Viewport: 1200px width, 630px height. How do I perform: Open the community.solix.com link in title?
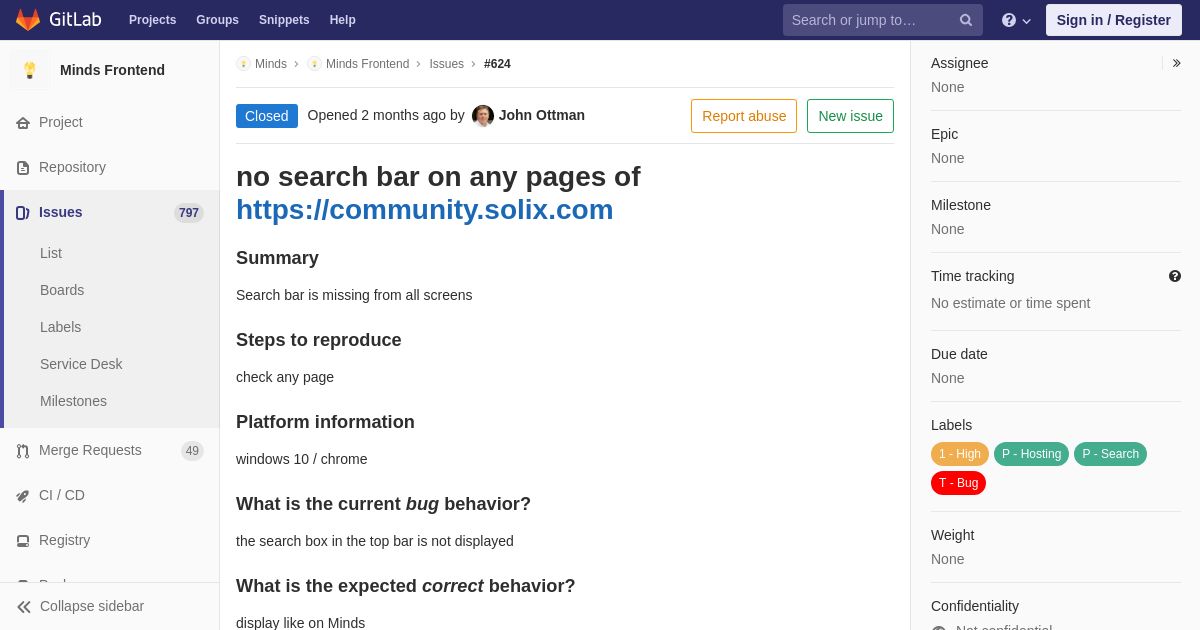[x=425, y=210]
